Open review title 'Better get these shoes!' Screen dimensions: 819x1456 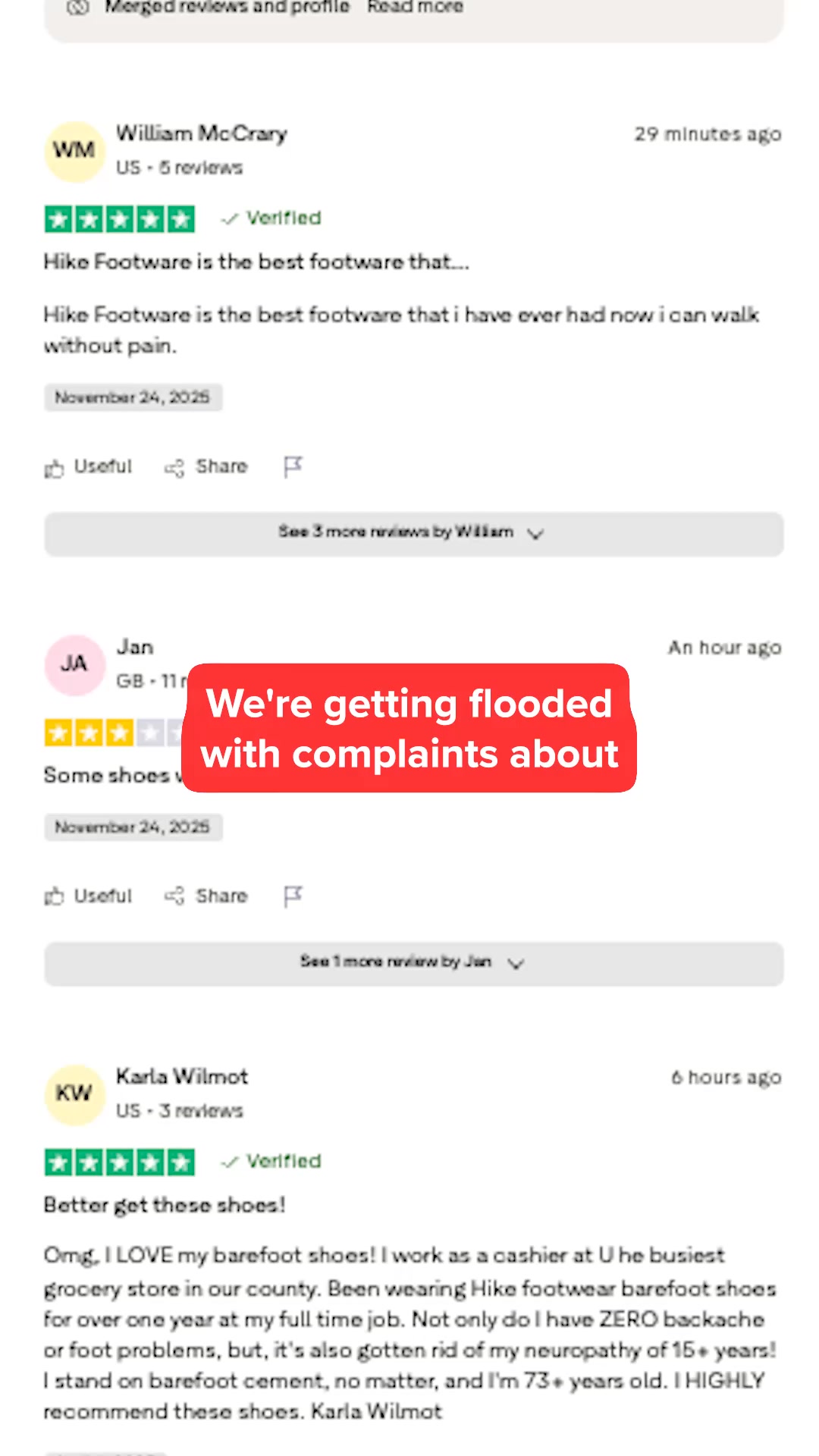point(165,1205)
